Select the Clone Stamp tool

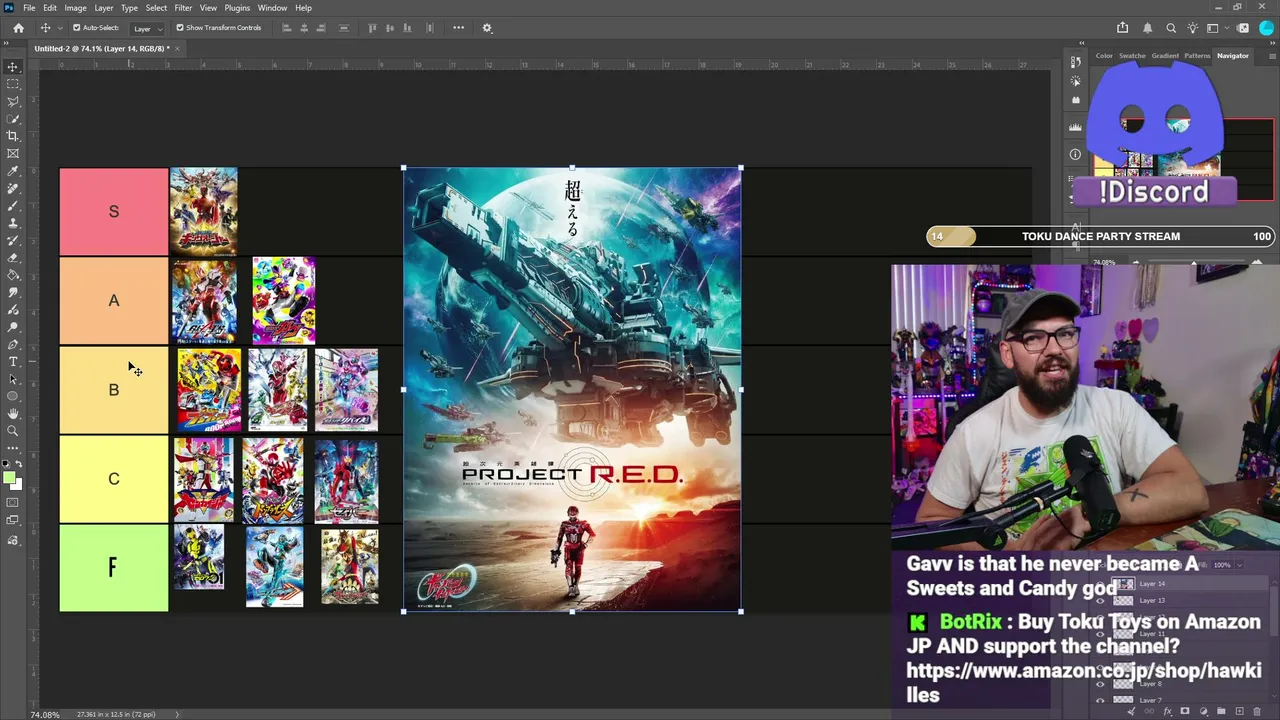click(13, 223)
